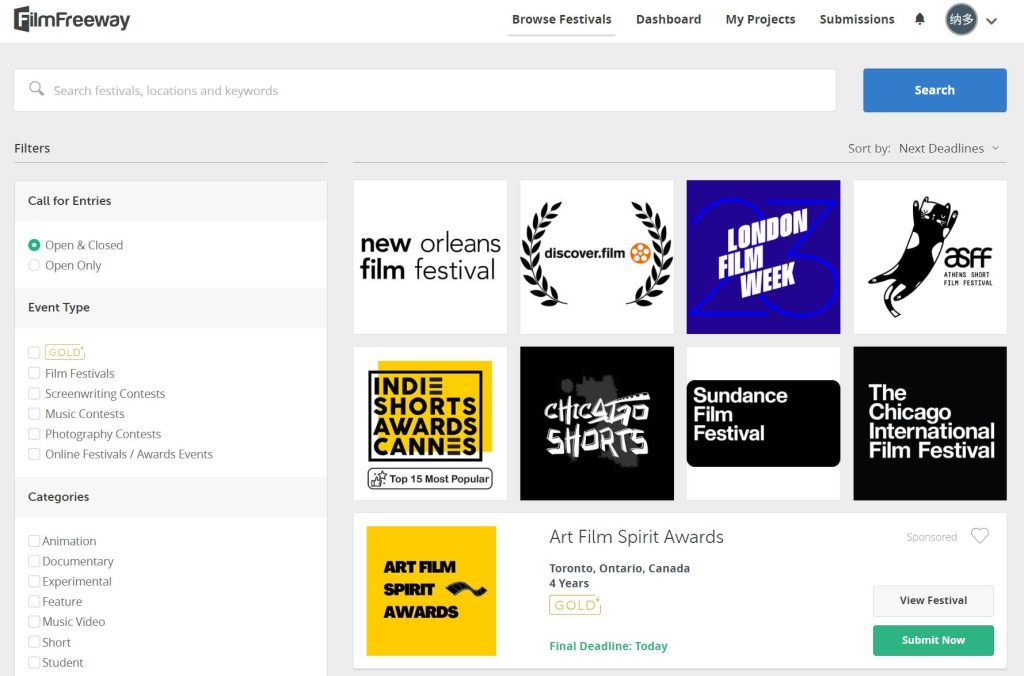Viewport: 1024px width, 676px height.
Task: Check the Student category checkbox
Action: pos(34,662)
